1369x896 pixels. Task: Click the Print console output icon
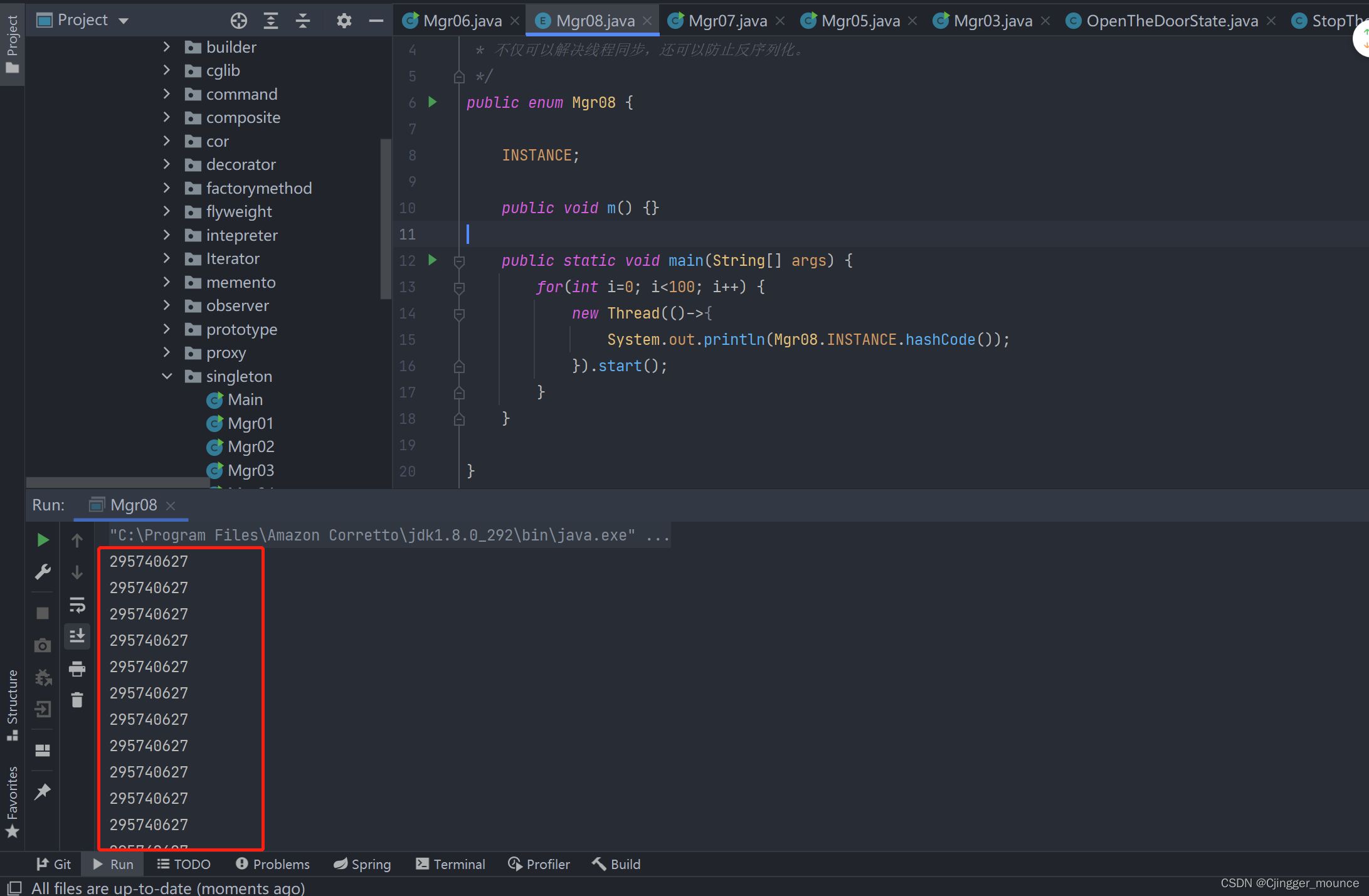point(77,668)
